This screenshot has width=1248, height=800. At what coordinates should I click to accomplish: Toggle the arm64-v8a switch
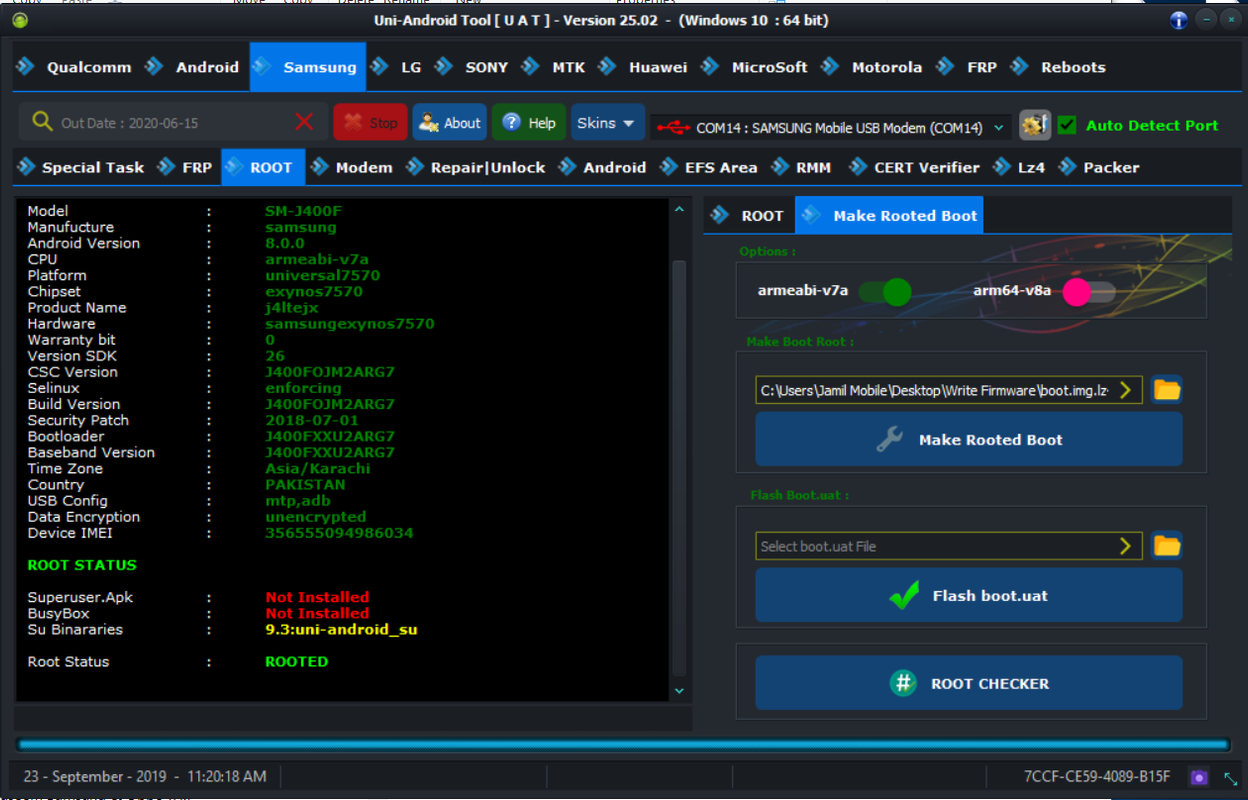point(1089,292)
